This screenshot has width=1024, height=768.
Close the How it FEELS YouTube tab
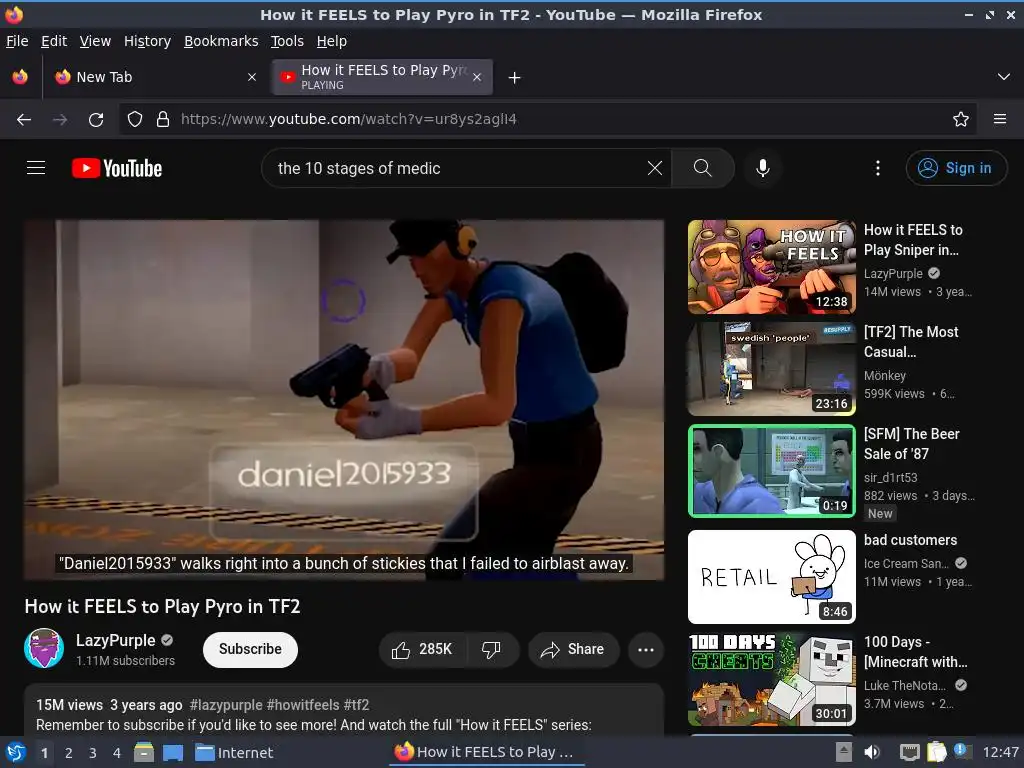pyautogui.click(x=477, y=77)
